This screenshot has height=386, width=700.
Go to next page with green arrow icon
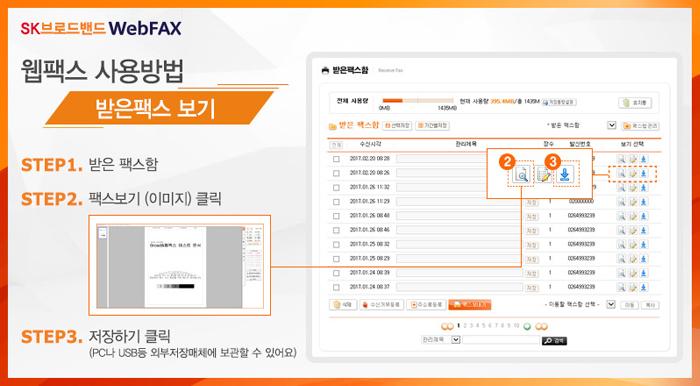[x=527, y=326]
